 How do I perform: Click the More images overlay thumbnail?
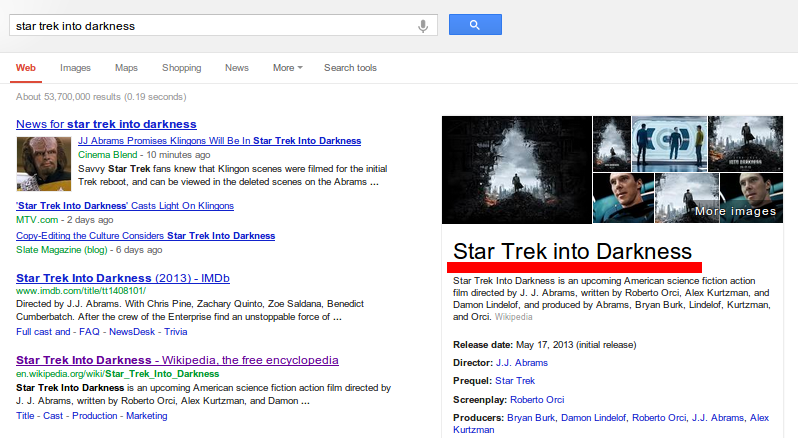point(734,198)
